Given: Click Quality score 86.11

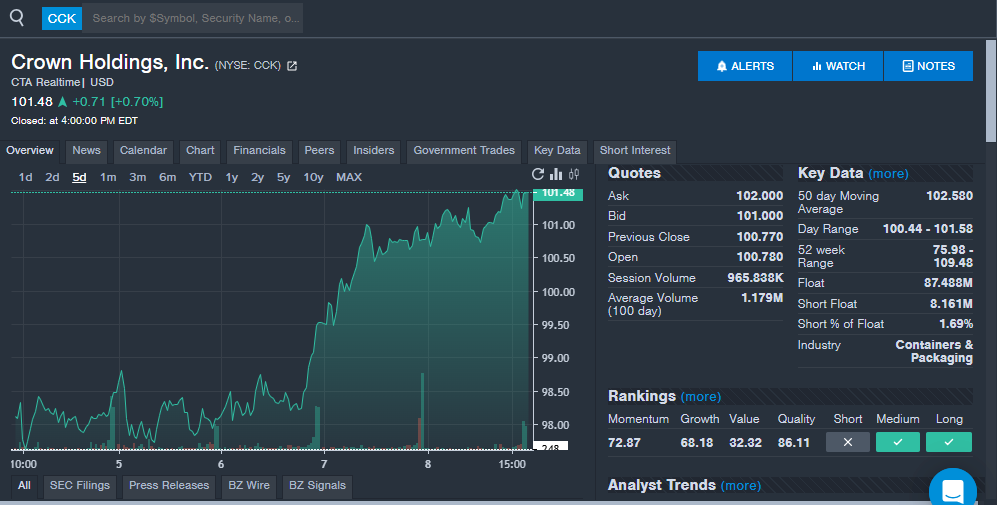Looking at the screenshot, I should point(794,443).
